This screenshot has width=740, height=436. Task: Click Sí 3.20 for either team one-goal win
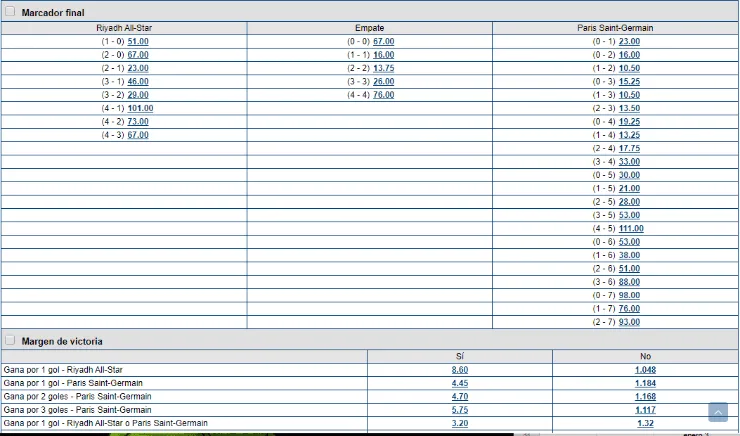(459, 423)
